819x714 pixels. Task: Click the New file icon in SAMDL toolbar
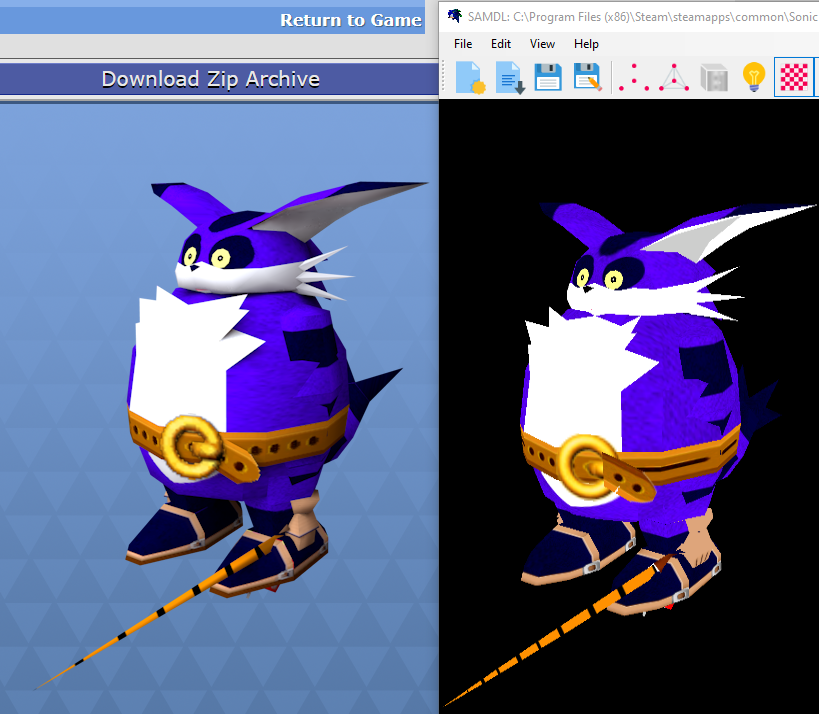tap(470, 78)
